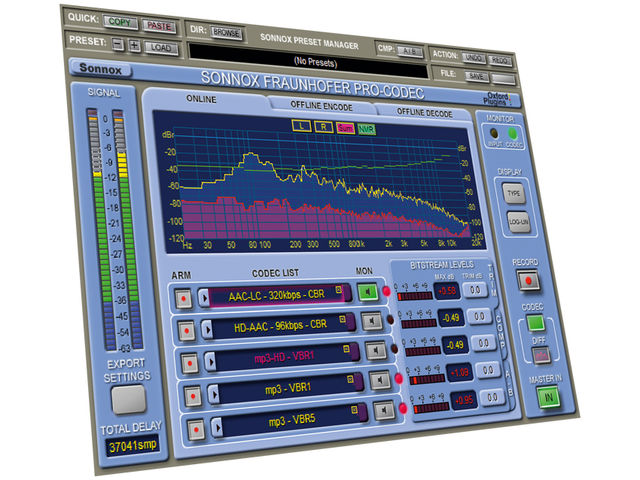This screenshot has height=480, width=640.
Task: Toggle the MASTER IN button
Action: coord(548,396)
